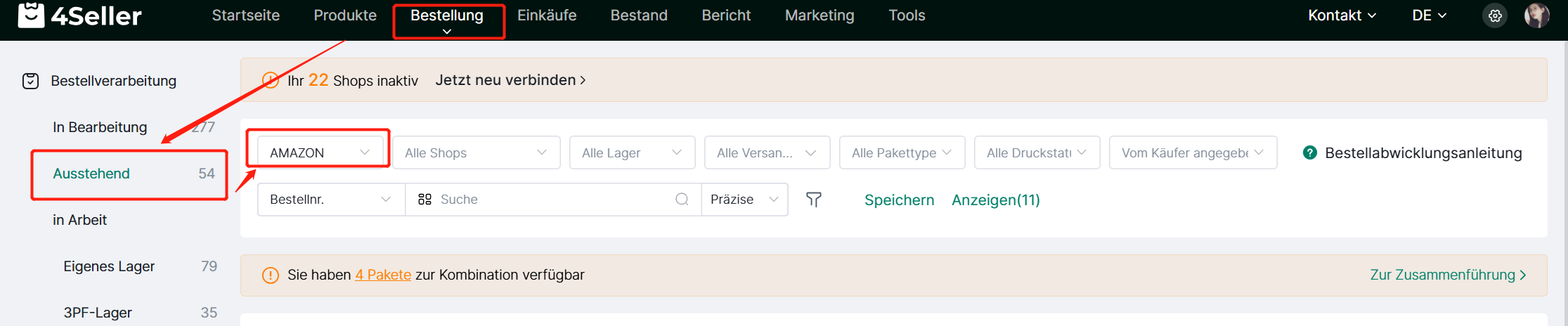This screenshot has height=326, width=1568.
Task: Open the AMAZON platform dropdown
Action: point(320,152)
